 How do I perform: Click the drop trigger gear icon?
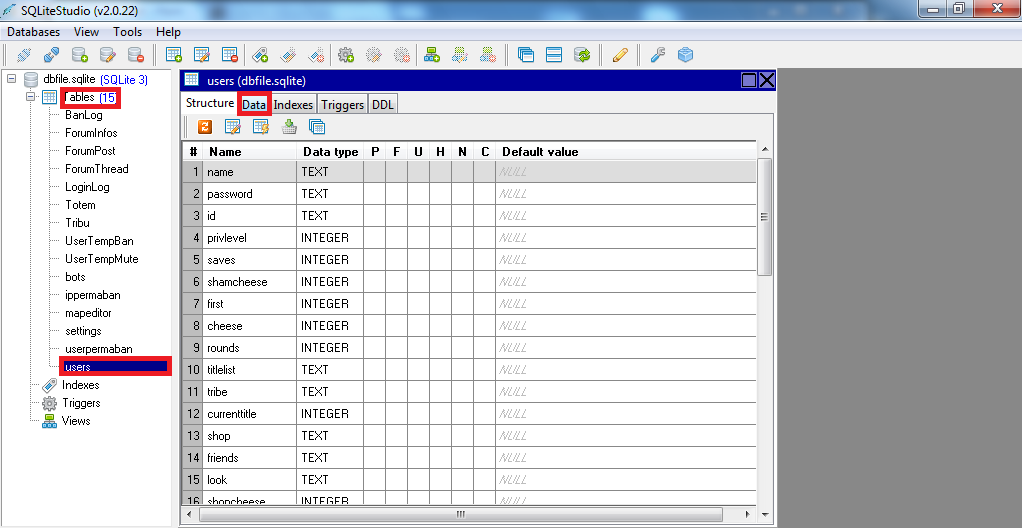click(x=402, y=55)
